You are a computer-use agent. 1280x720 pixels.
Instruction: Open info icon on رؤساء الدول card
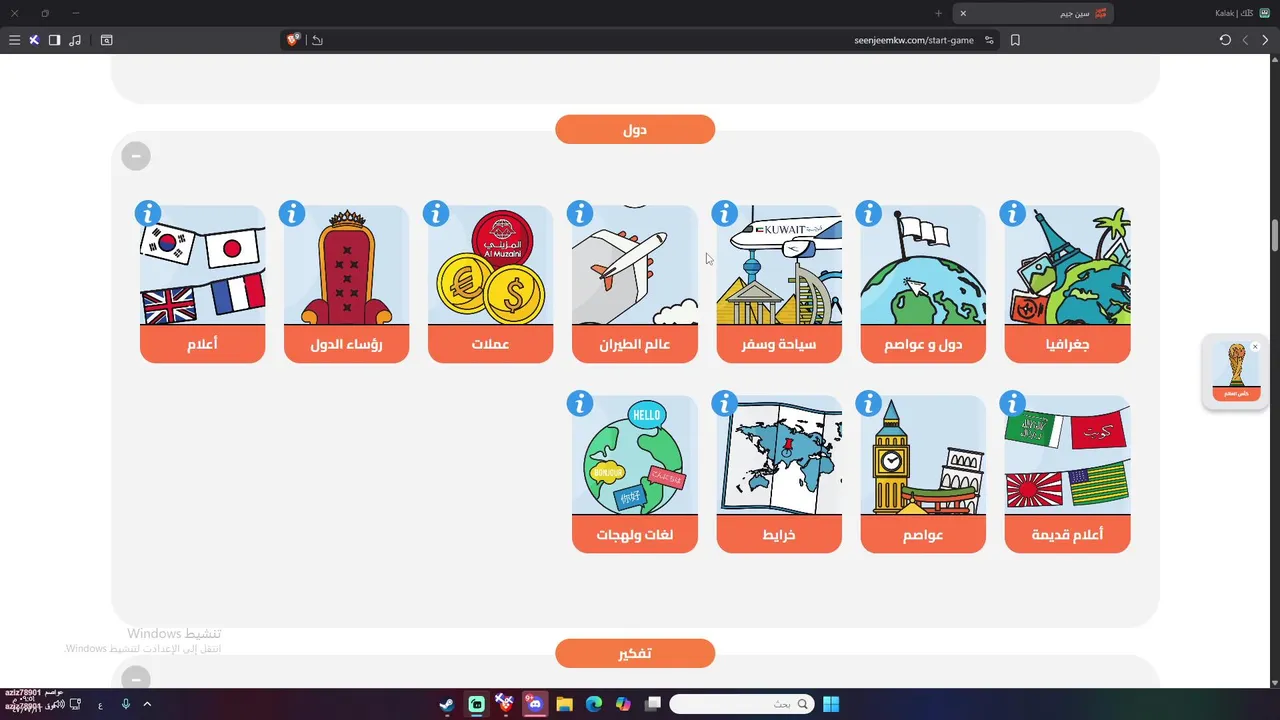(292, 213)
